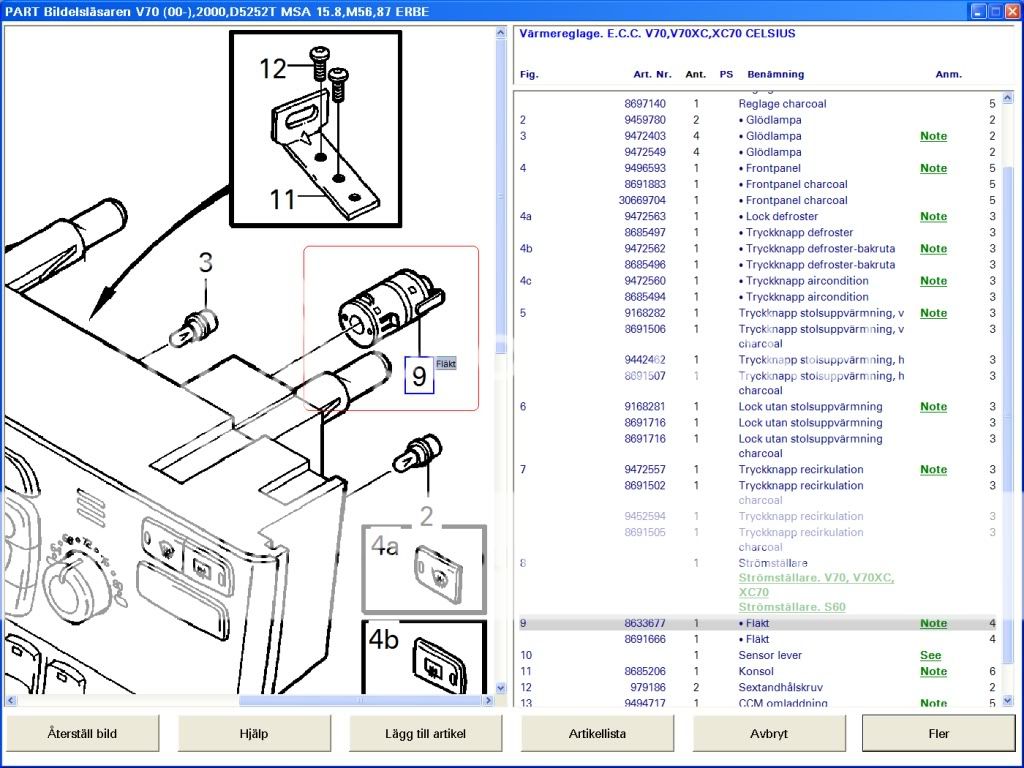1024x768 pixels.
Task: Open Strömställare. S60 link
Action: [792, 607]
